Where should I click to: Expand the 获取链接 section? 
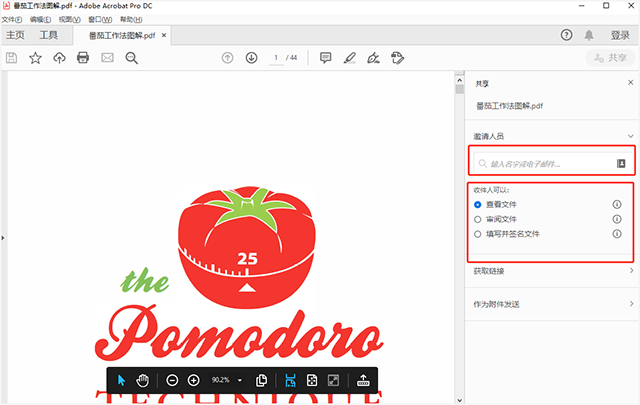pos(631,270)
